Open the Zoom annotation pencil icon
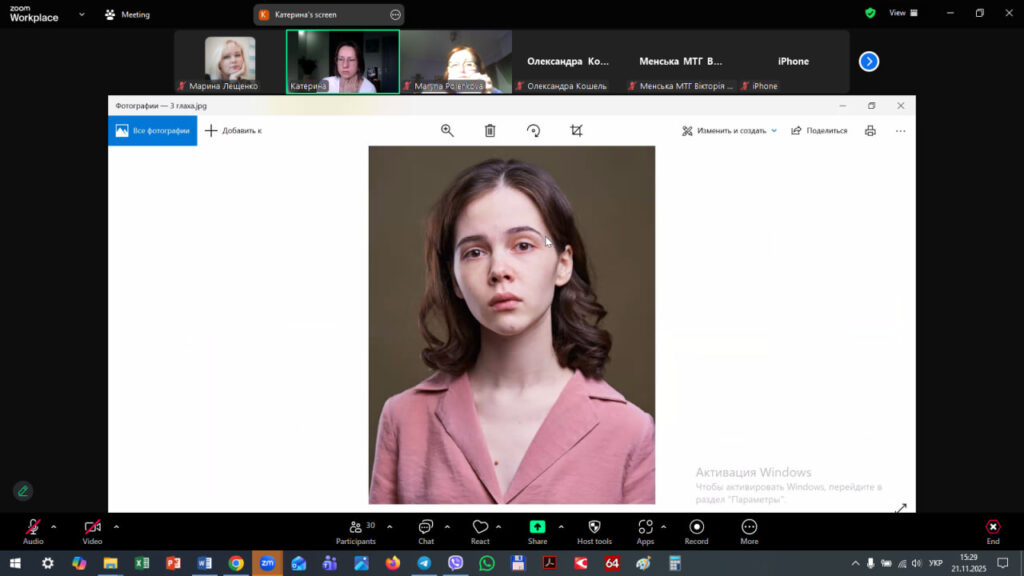The image size is (1024, 576). [23, 490]
